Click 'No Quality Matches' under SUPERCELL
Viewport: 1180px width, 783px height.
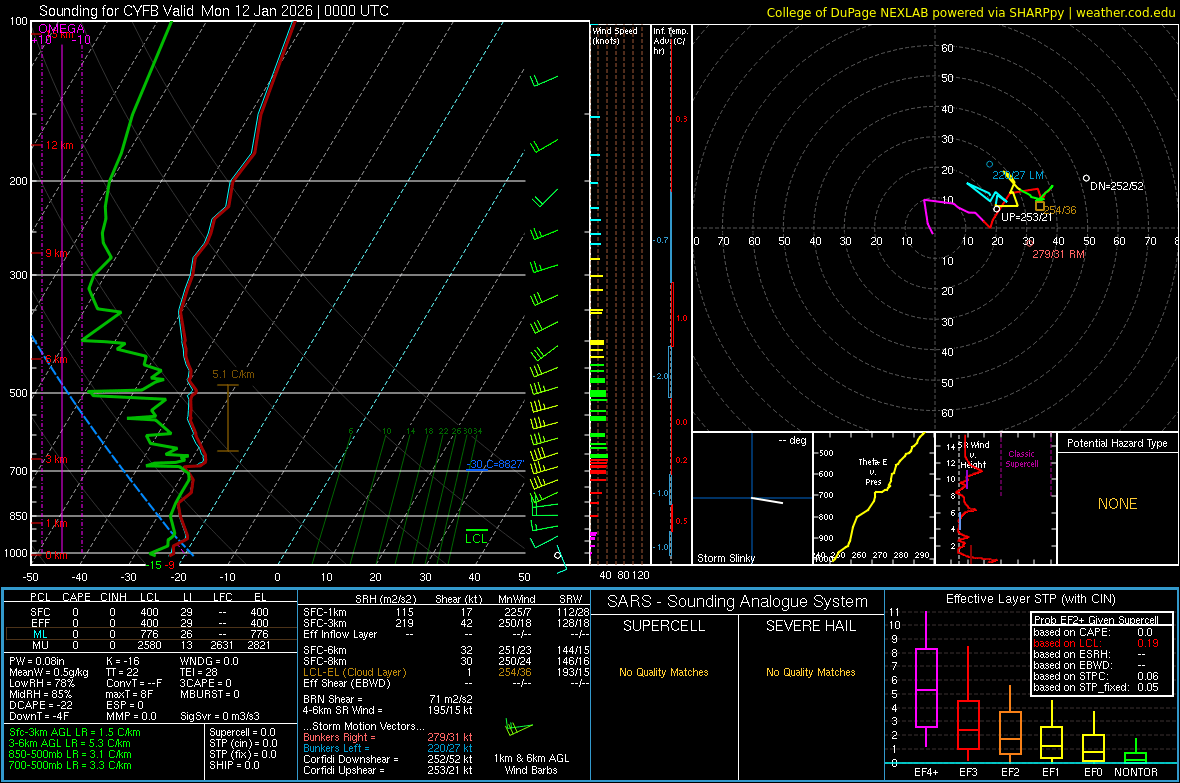[x=664, y=672]
